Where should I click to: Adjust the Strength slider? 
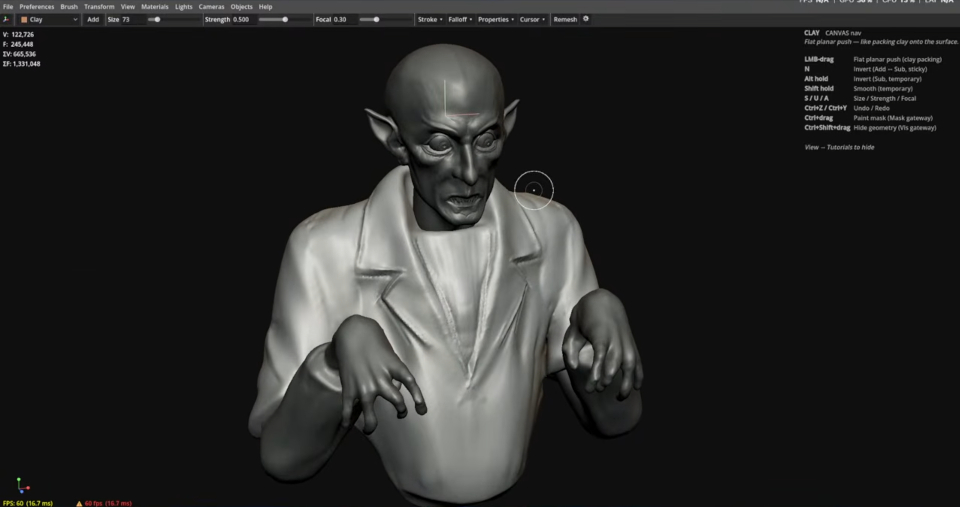(285, 20)
